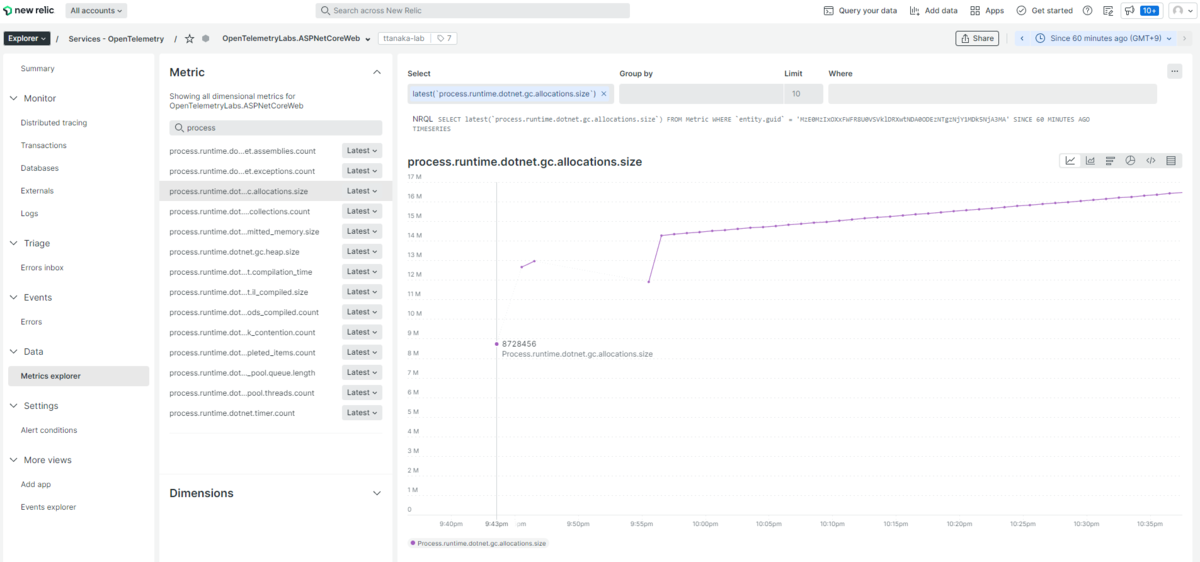This screenshot has width=1200, height=562.
Task: Open the help question mark icon
Action: (x=1087, y=10)
